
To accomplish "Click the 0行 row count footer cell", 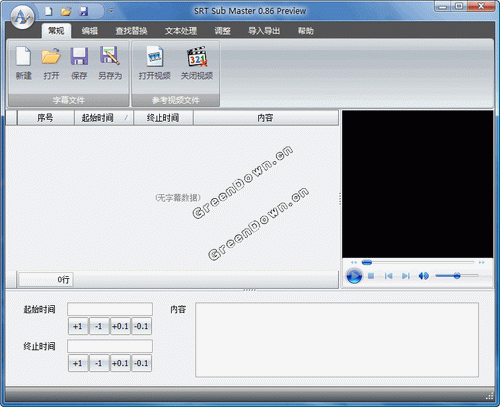I will click(x=46, y=279).
